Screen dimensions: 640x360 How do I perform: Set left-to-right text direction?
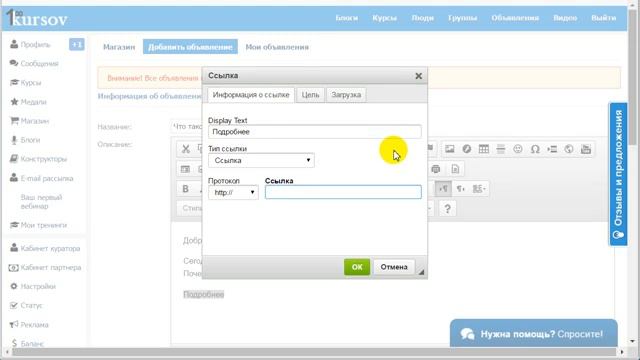(443, 189)
